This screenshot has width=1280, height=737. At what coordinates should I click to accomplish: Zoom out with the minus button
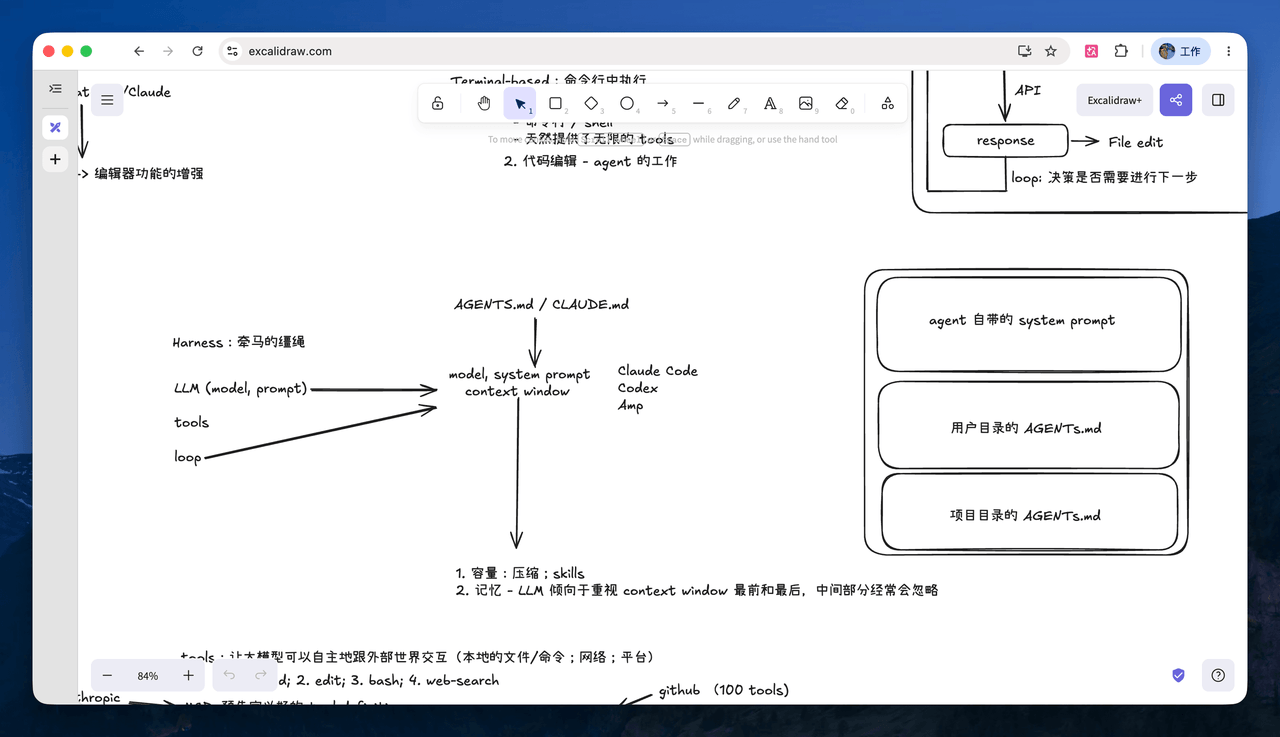(x=108, y=676)
